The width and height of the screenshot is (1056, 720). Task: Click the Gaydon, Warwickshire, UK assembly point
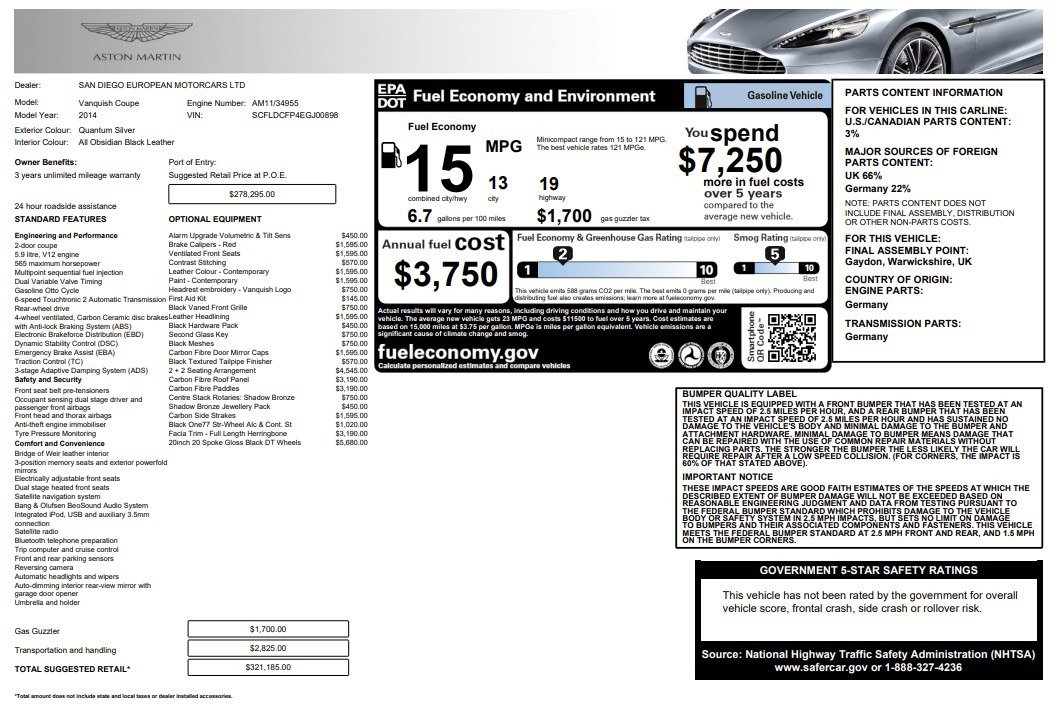pos(908,261)
